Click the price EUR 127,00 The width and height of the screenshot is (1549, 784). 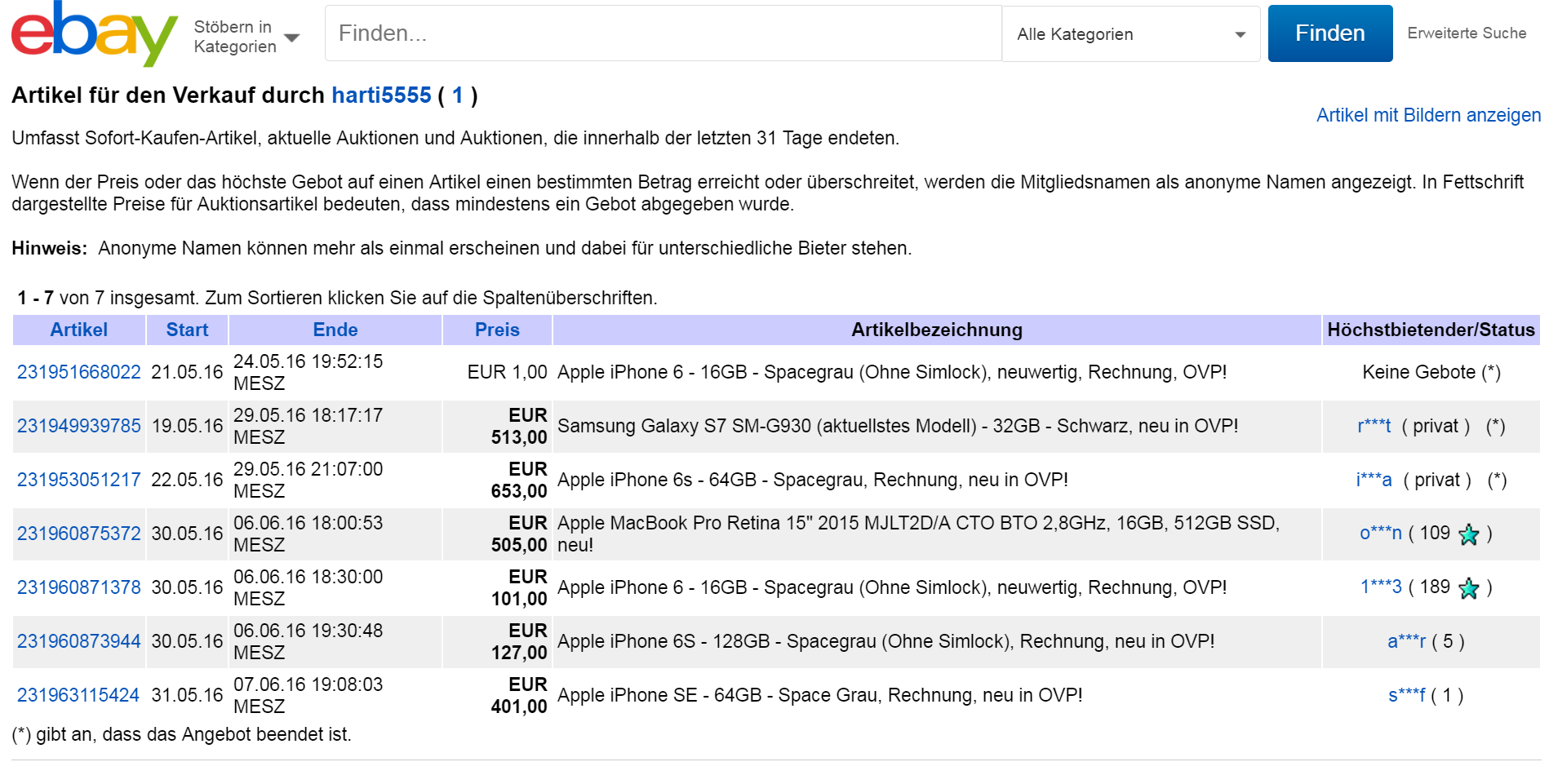[519, 641]
